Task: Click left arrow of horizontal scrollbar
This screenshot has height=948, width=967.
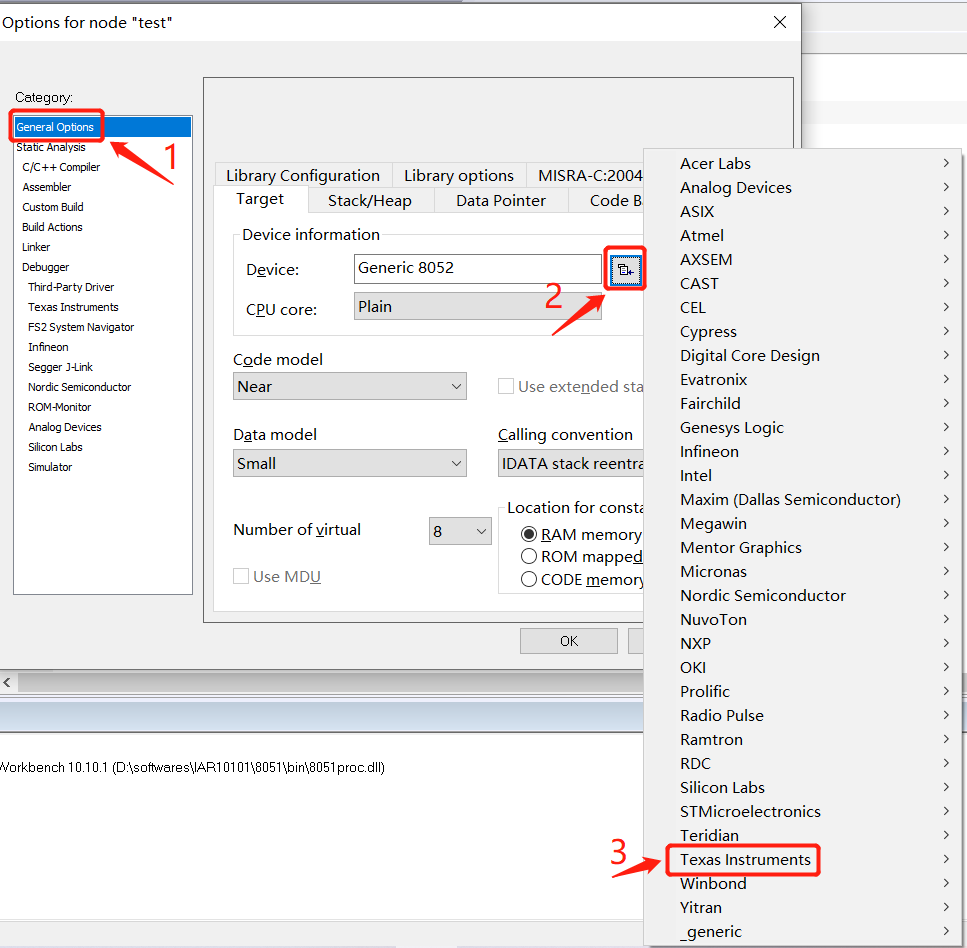Action: point(7,682)
